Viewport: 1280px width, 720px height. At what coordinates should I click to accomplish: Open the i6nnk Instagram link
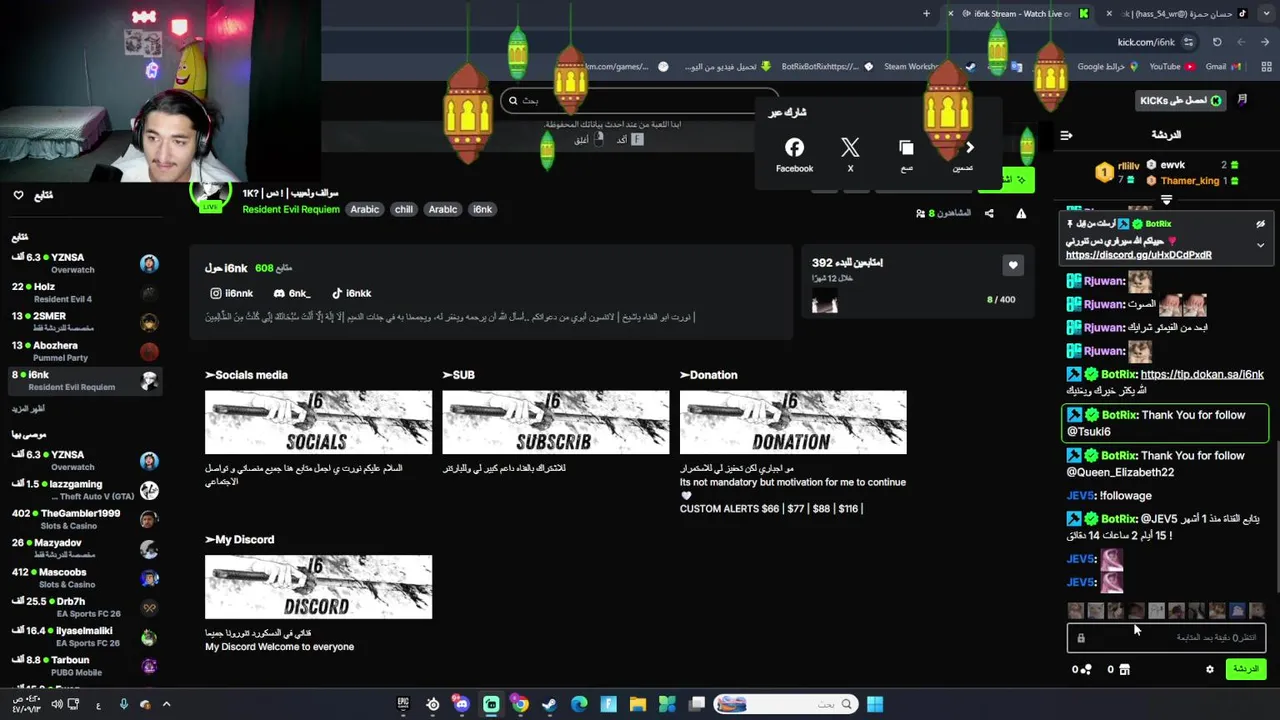[x=232, y=293]
